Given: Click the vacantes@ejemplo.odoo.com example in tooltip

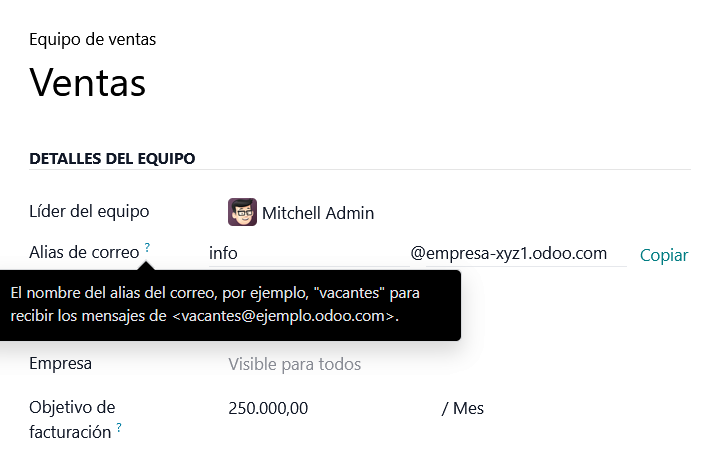Looking at the screenshot, I should tap(283, 316).
